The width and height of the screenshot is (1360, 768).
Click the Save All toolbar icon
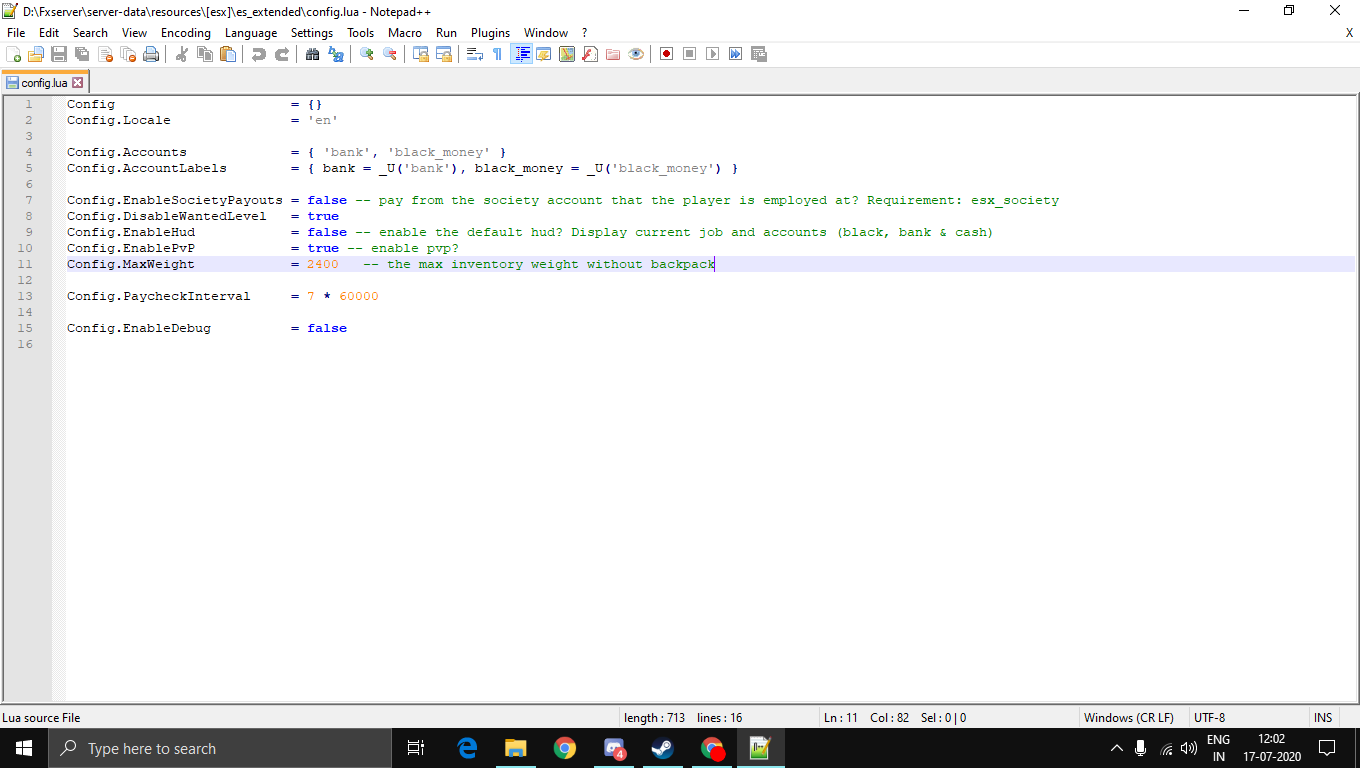point(82,54)
